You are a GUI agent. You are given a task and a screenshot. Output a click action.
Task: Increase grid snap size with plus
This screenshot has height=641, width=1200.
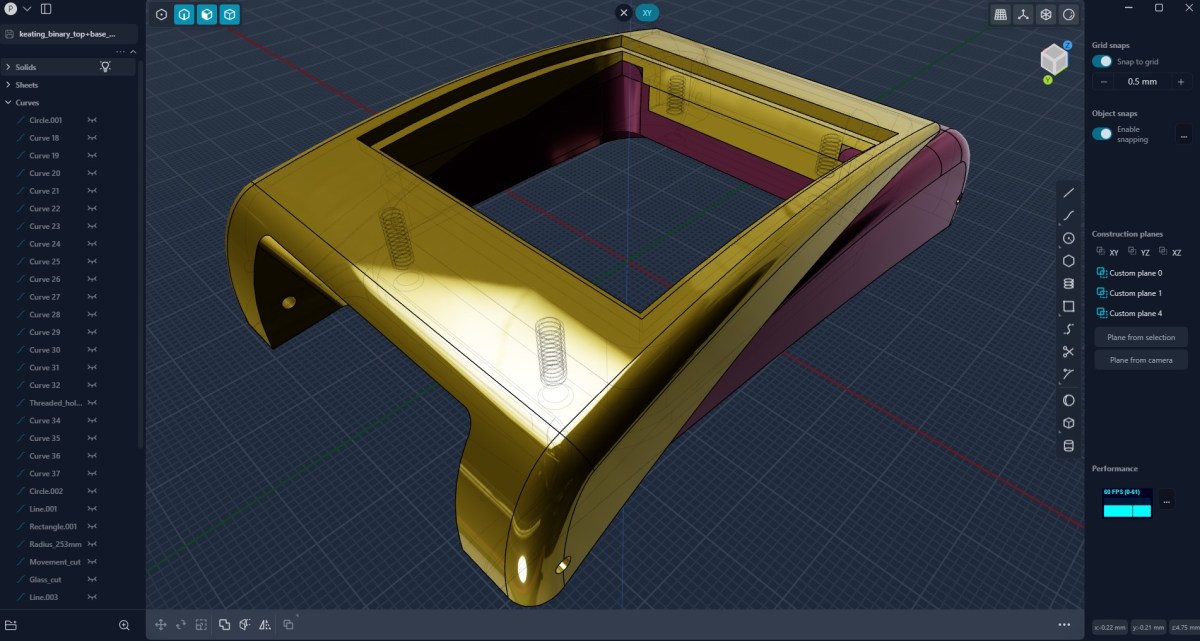1178,82
